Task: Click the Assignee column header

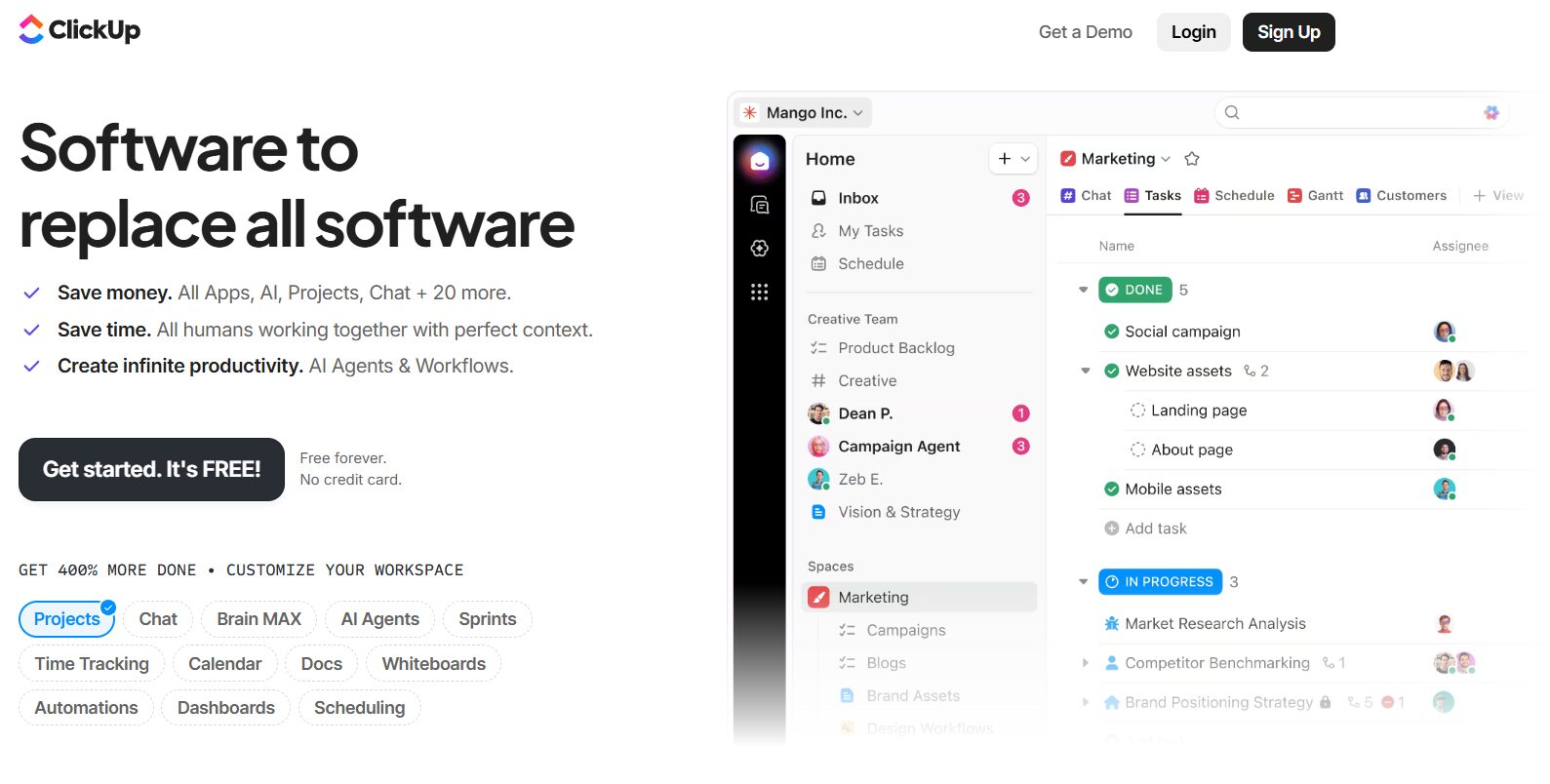Action: pyautogui.click(x=1460, y=247)
